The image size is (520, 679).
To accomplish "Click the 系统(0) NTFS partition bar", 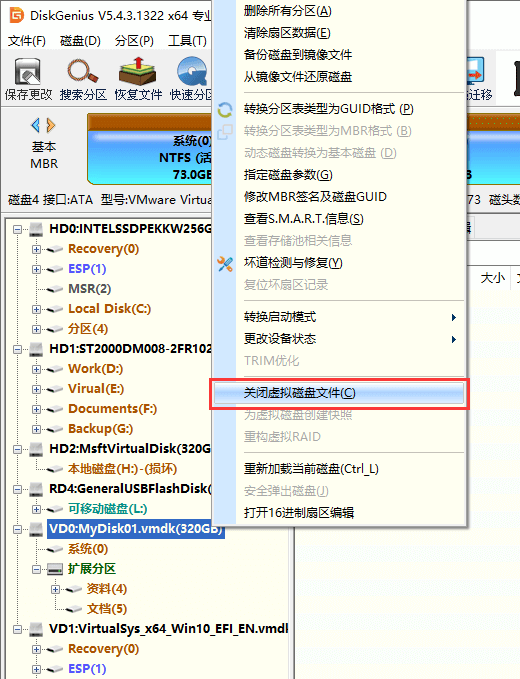I will [x=149, y=150].
